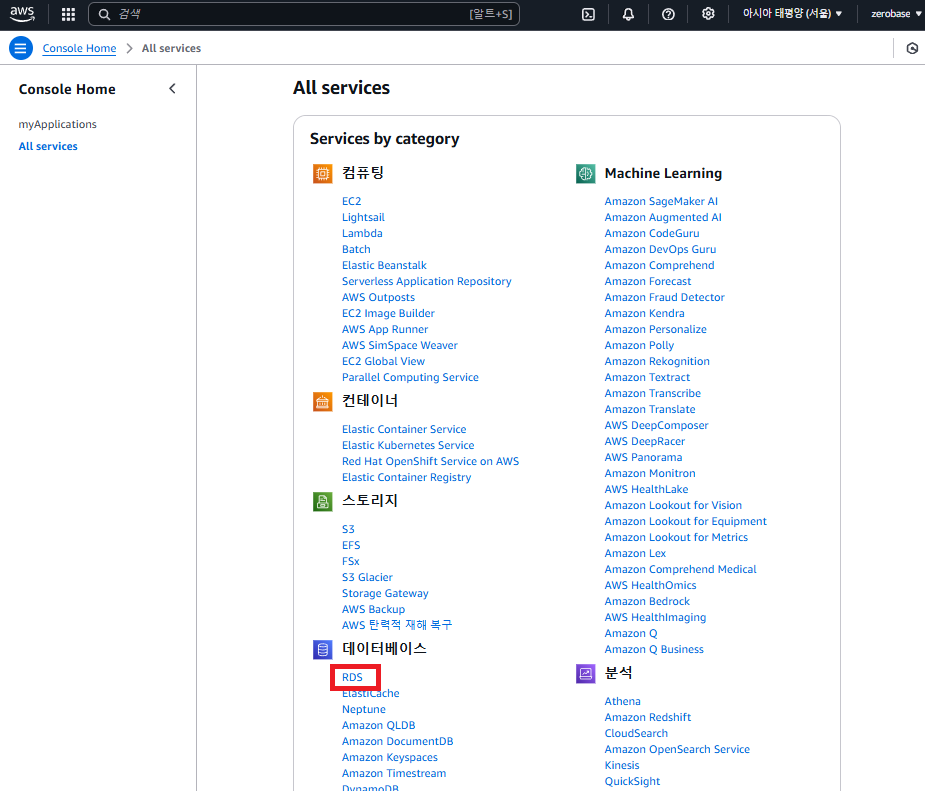Open the EFS service link
925x791 pixels.
(x=351, y=545)
